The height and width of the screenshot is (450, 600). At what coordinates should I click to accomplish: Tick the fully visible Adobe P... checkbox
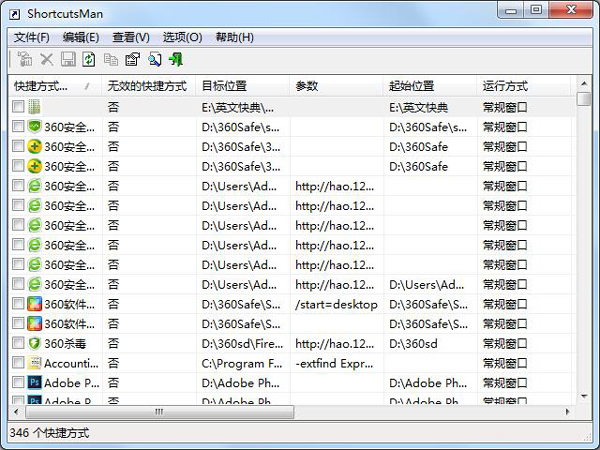click(x=18, y=382)
